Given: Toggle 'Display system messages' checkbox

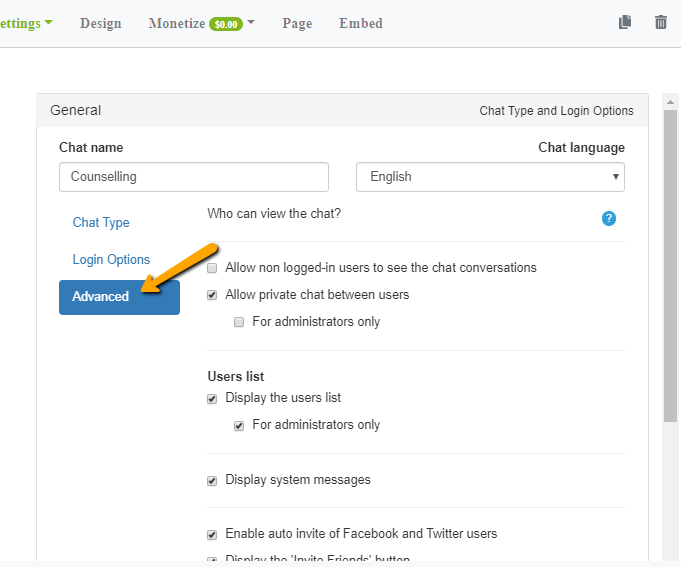Looking at the screenshot, I should 212,480.
